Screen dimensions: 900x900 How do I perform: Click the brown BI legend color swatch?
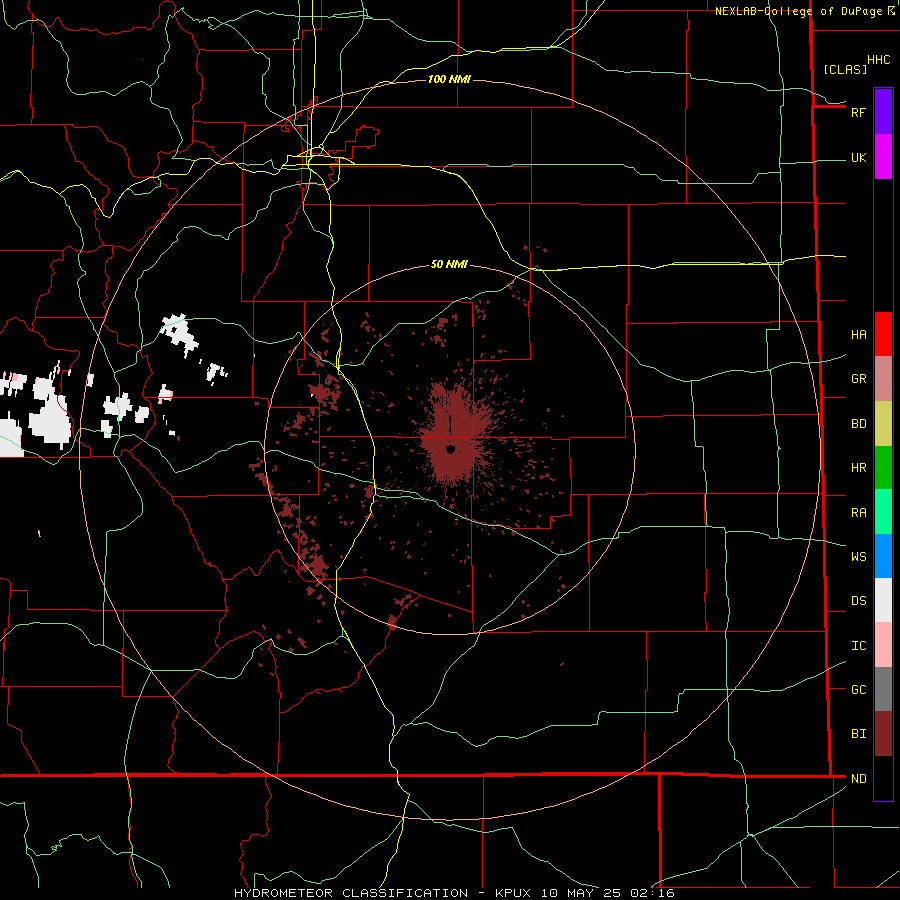(883, 734)
